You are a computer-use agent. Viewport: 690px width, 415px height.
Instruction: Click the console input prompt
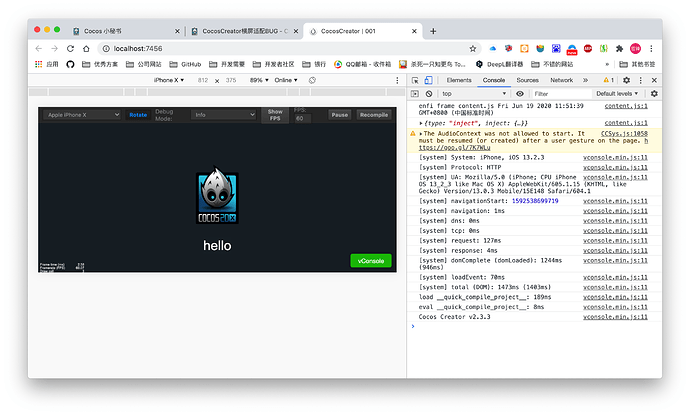coord(535,327)
